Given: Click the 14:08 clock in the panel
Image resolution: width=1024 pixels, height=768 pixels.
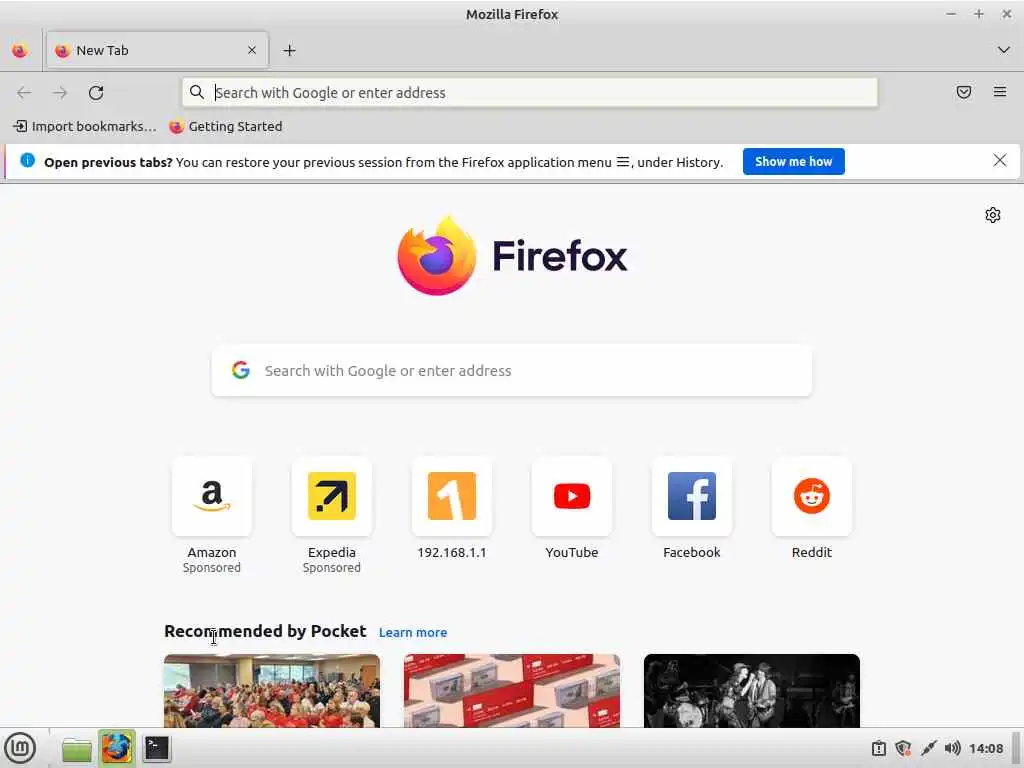Looking at the screenshot, I should tap(986, 748).
